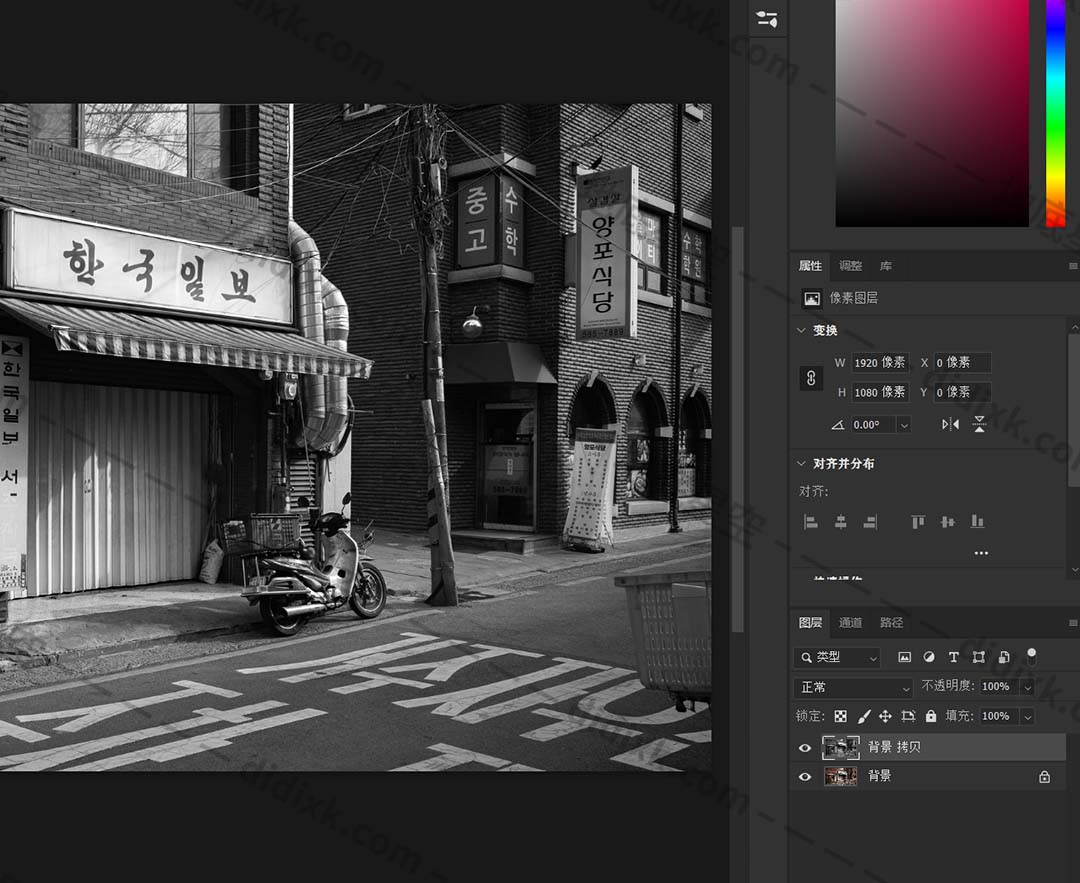Click the 像素图层 label in Properties
Image resolution: width=1080 pixels, height=883 pixels.
pyautogui.click(x=853, y=298)
